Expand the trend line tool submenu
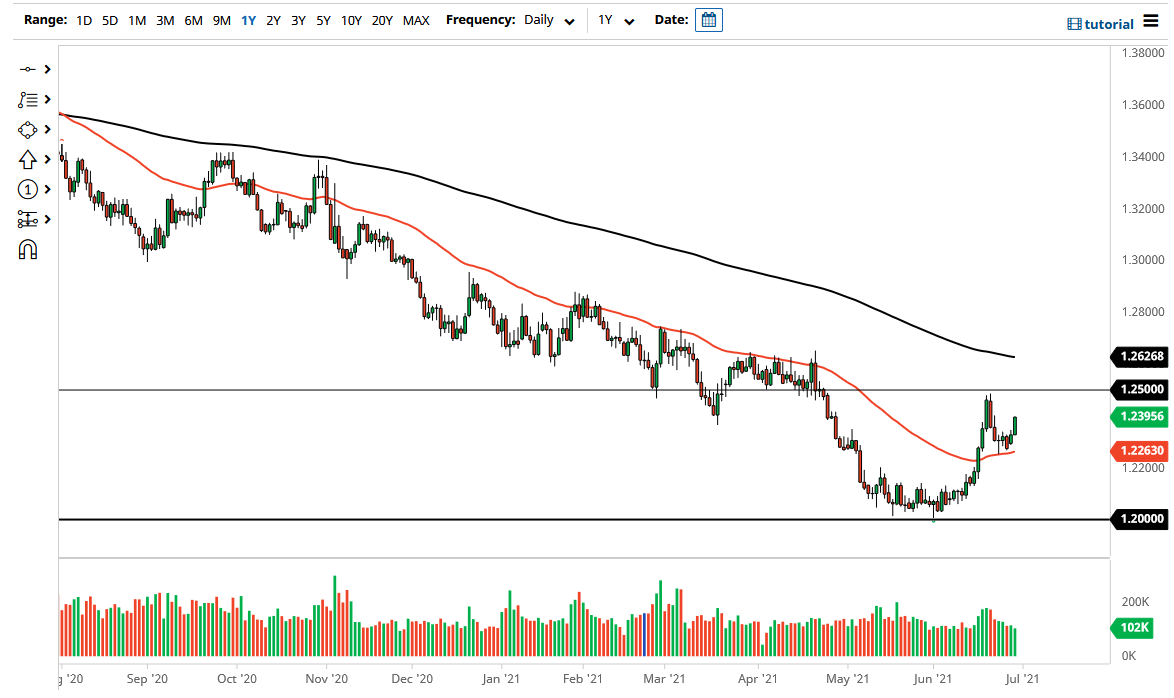 48,69
